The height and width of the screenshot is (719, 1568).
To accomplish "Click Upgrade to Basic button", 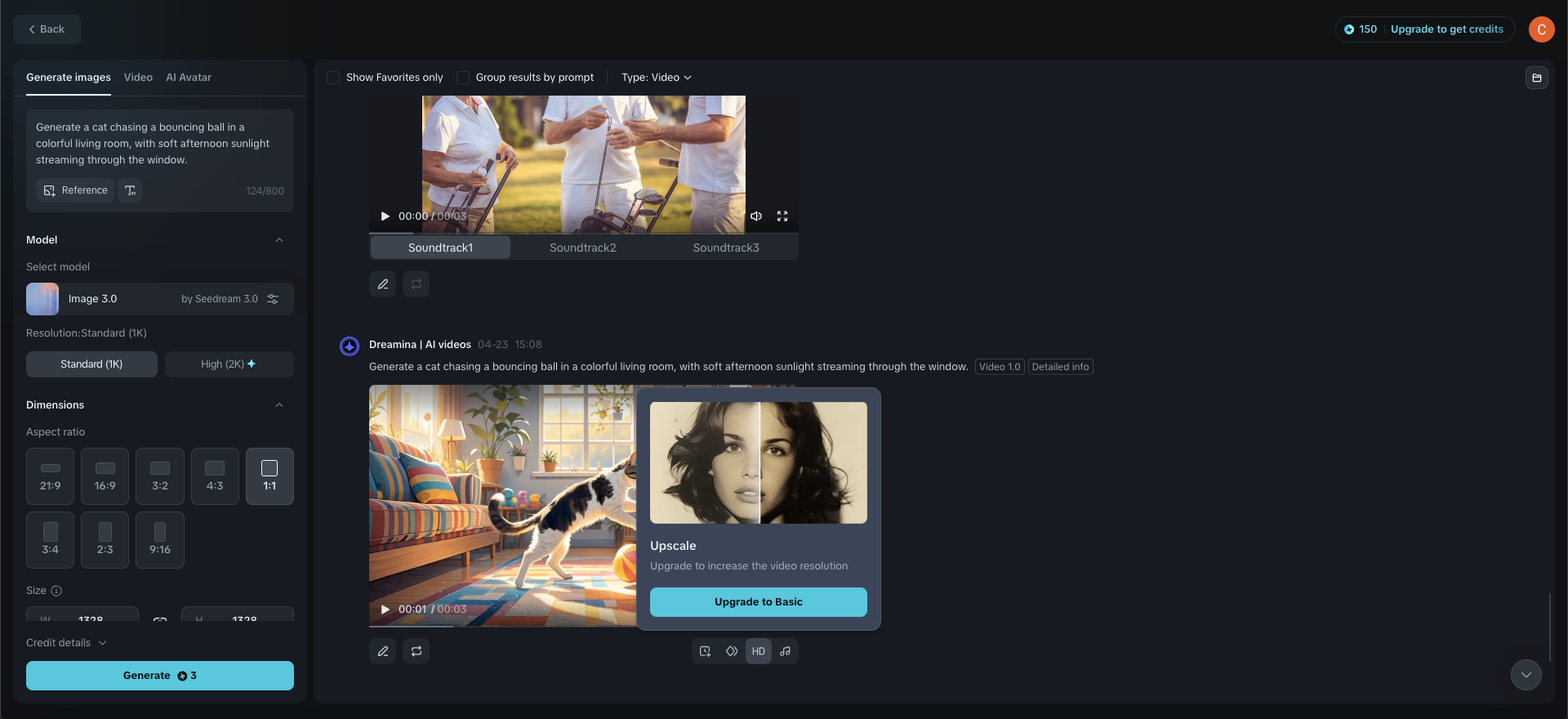I will point(759,602).
